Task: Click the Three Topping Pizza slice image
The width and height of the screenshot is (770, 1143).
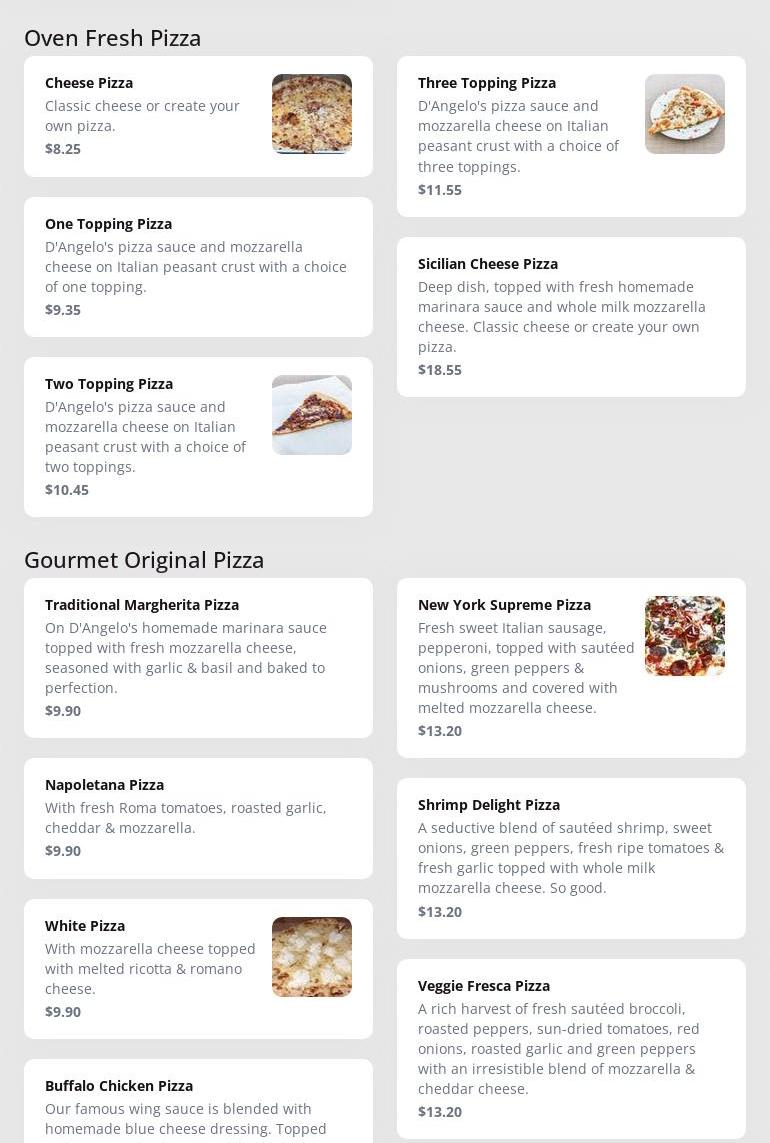Action: tap(685, 114)
